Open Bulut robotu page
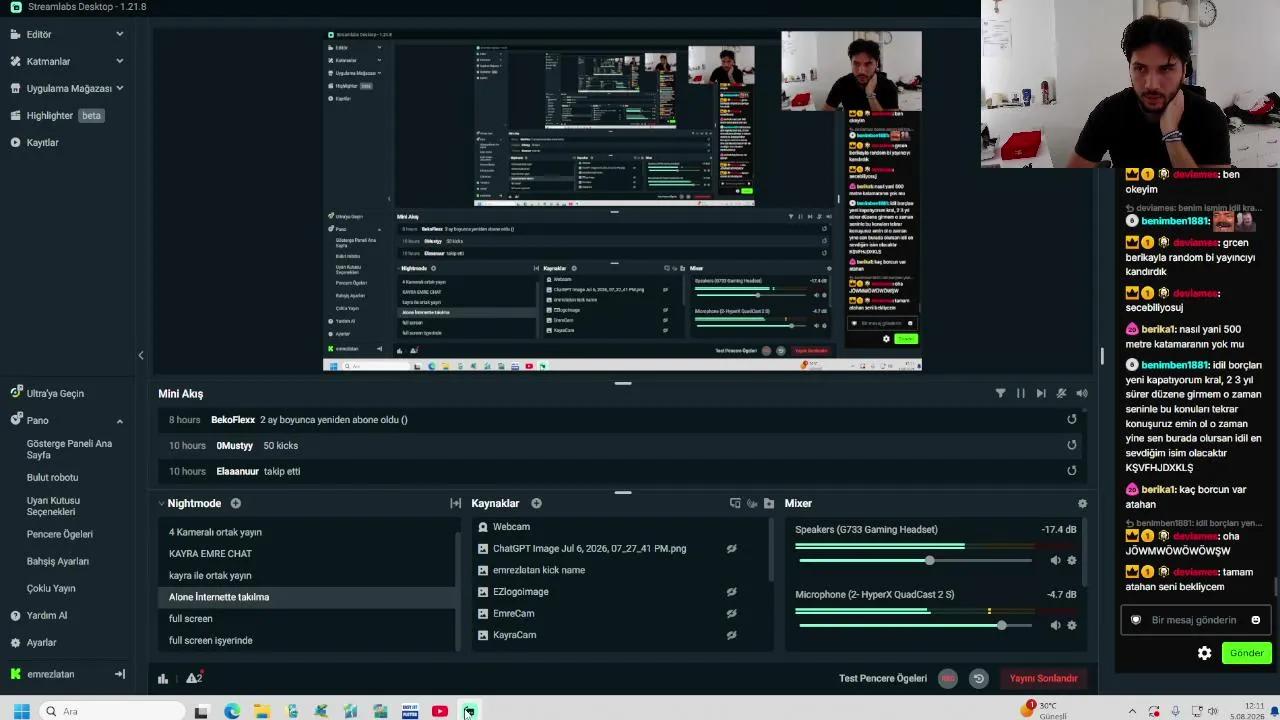The height and width of the screenshot is (720, 1280). click(52, 477)
